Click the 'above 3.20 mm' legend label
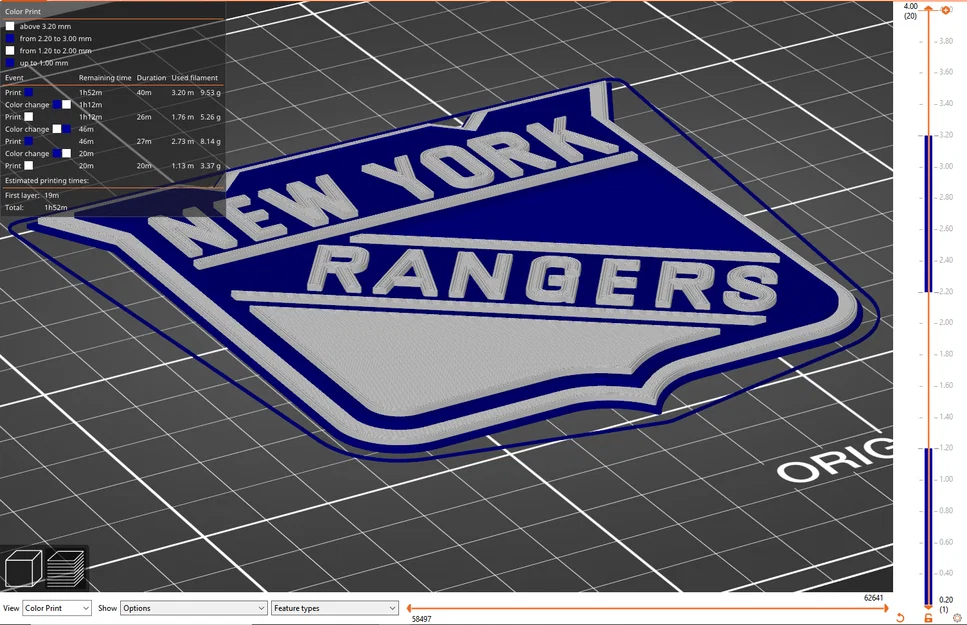Screen dimensions: 967x625 click(45, 27)
